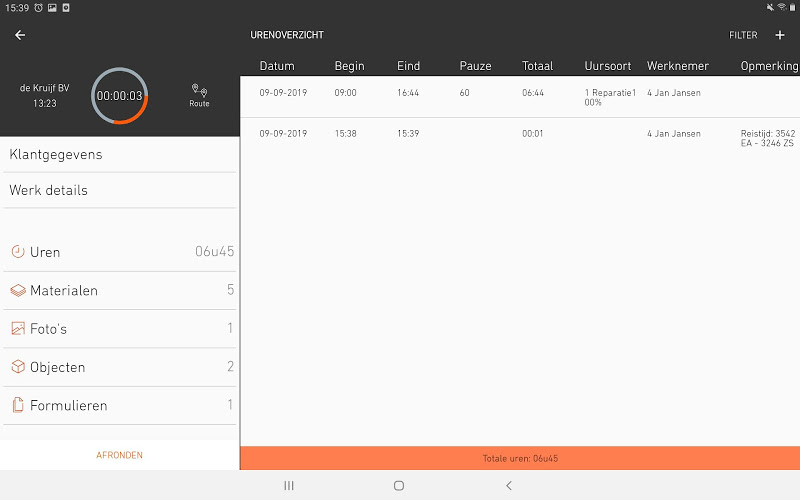Tap the 06u45 hours value

click(x=214, y=251)
